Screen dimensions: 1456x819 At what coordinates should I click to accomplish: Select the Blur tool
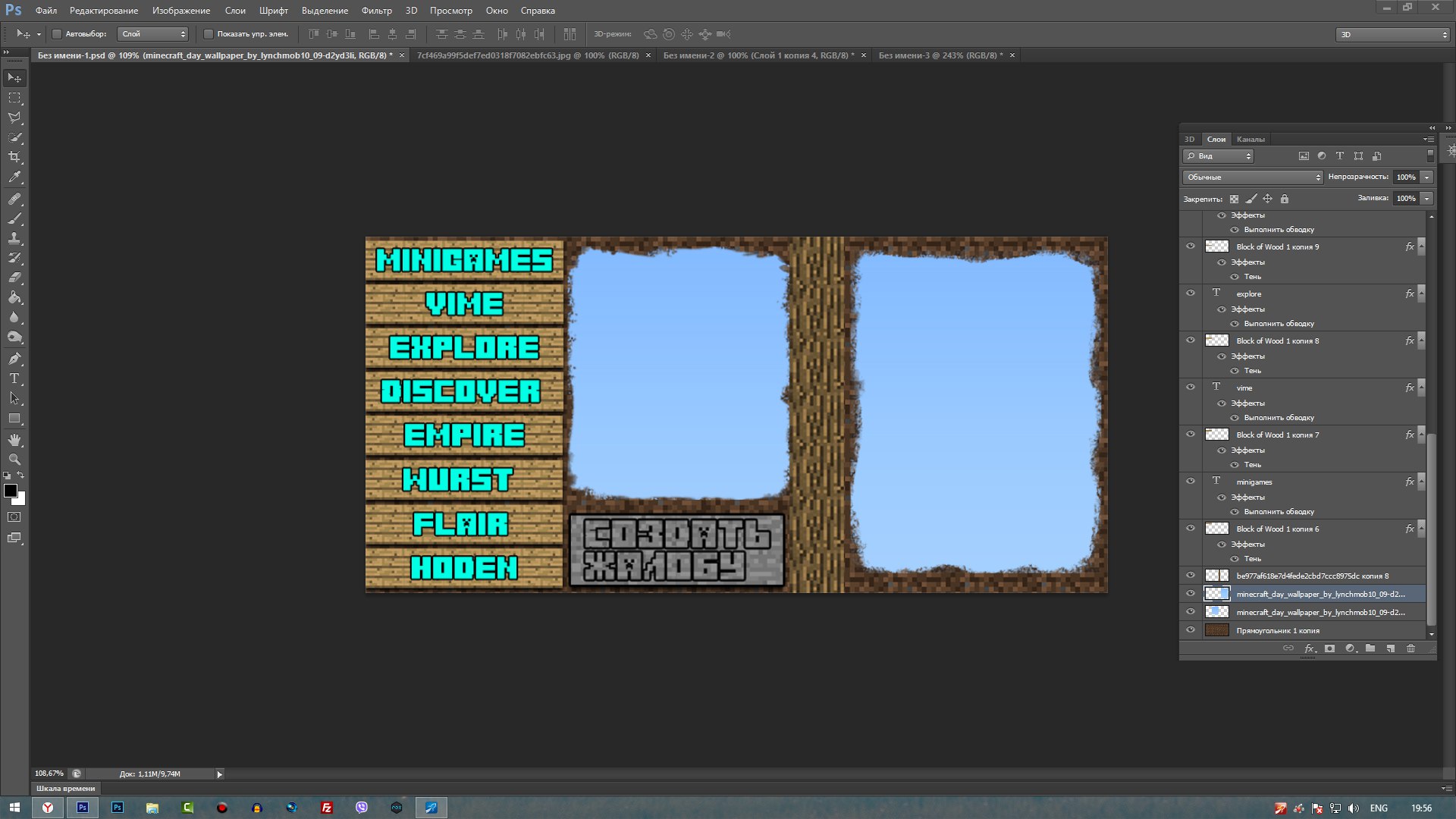[14, 317]
